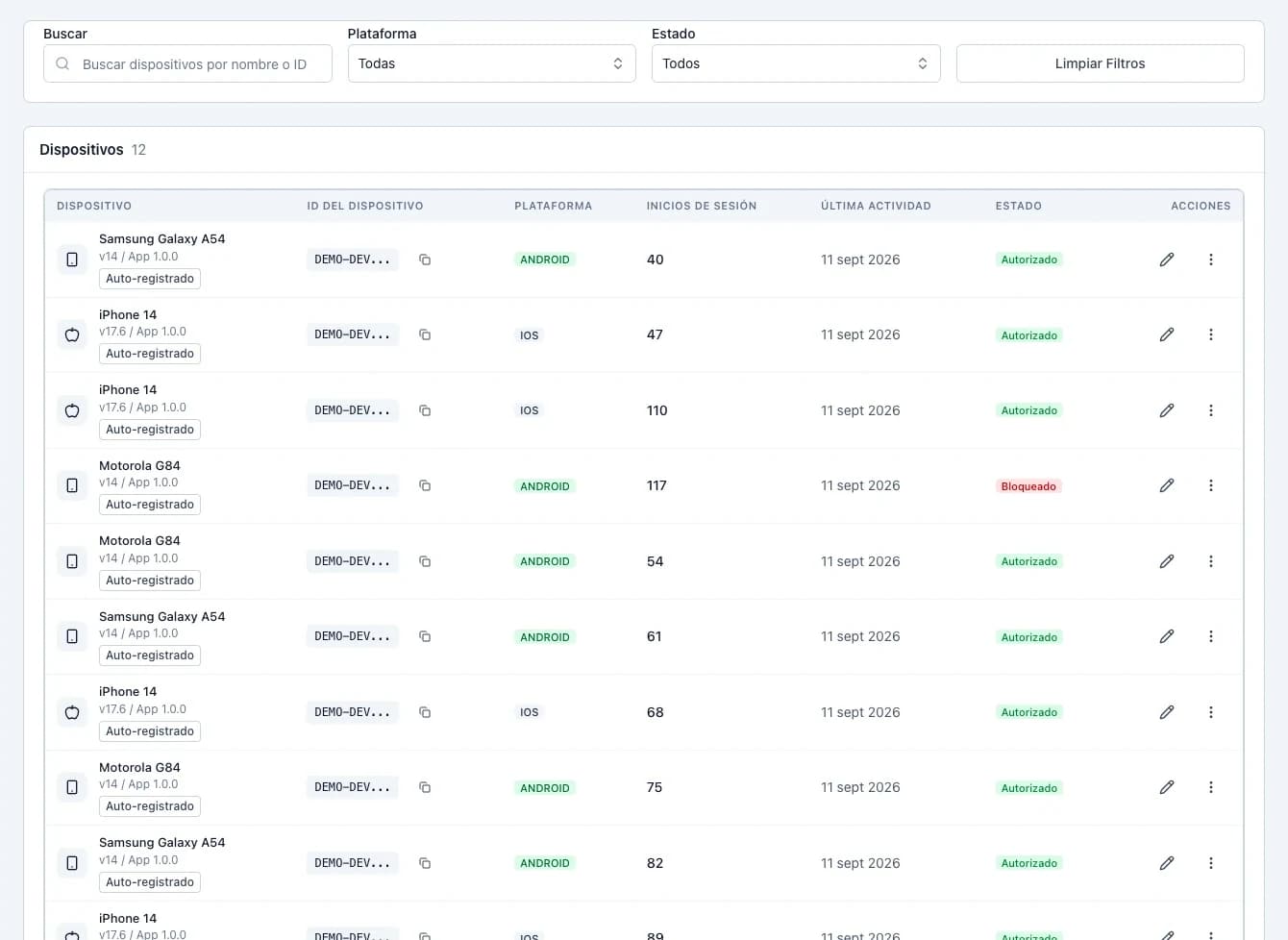Open more actions for Samsung with 82 sessions

[1211, 863]
